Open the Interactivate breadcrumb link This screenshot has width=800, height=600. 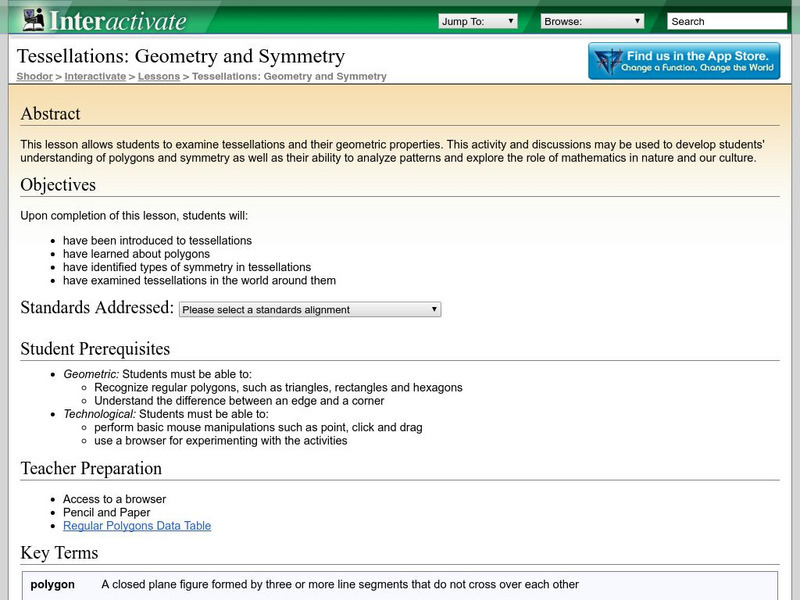point(95,76)
